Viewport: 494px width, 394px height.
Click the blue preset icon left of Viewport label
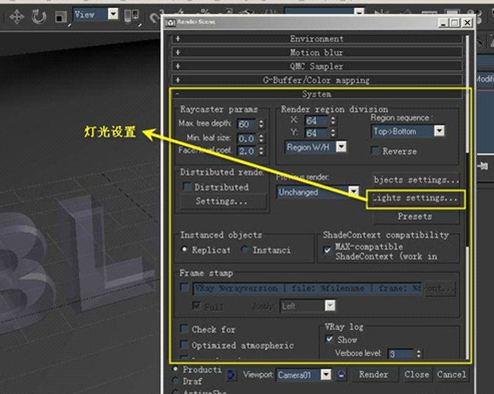tap(231, 375)
